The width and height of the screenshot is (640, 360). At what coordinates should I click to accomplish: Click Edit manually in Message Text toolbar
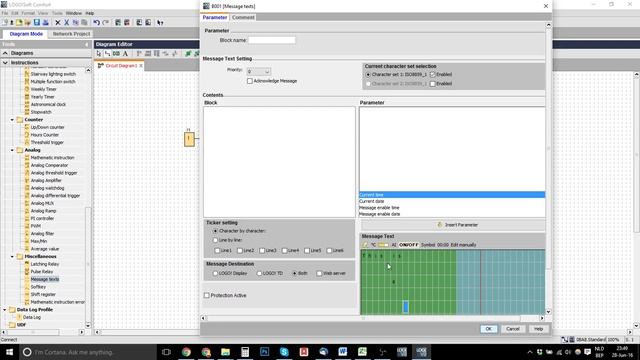point(463,245)
